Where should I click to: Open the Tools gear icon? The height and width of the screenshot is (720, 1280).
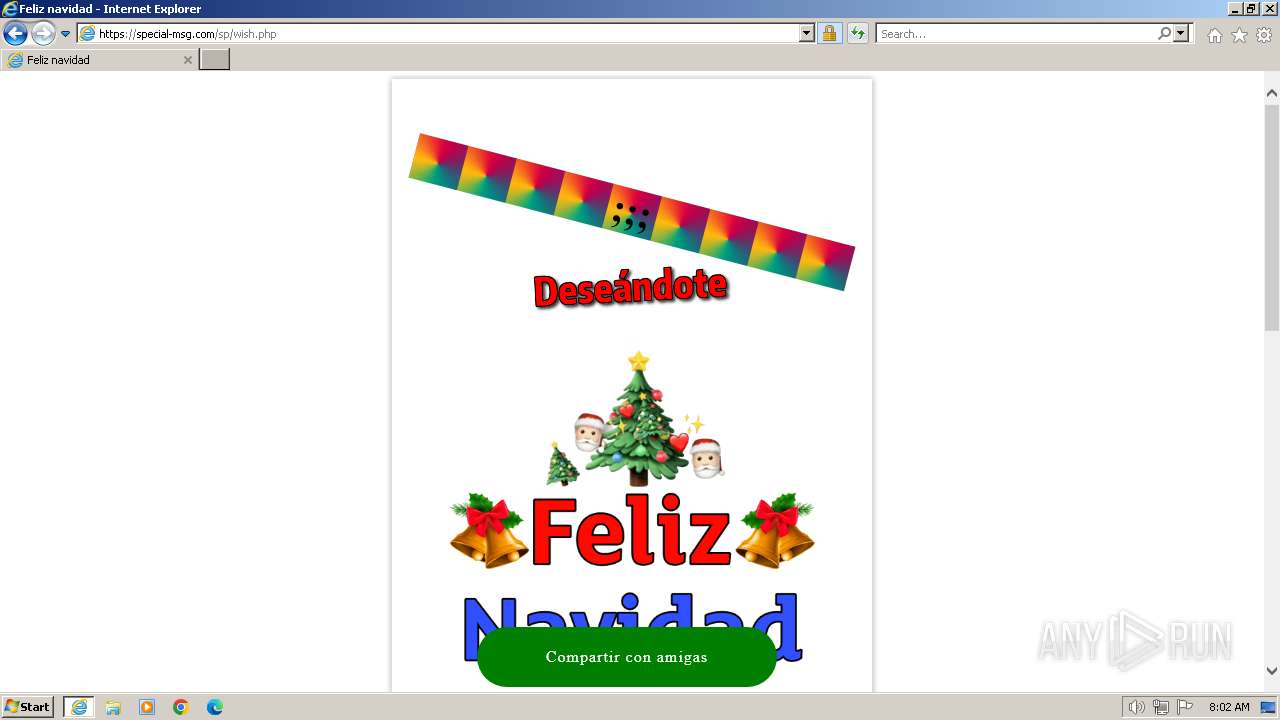tap(1264, 35)
